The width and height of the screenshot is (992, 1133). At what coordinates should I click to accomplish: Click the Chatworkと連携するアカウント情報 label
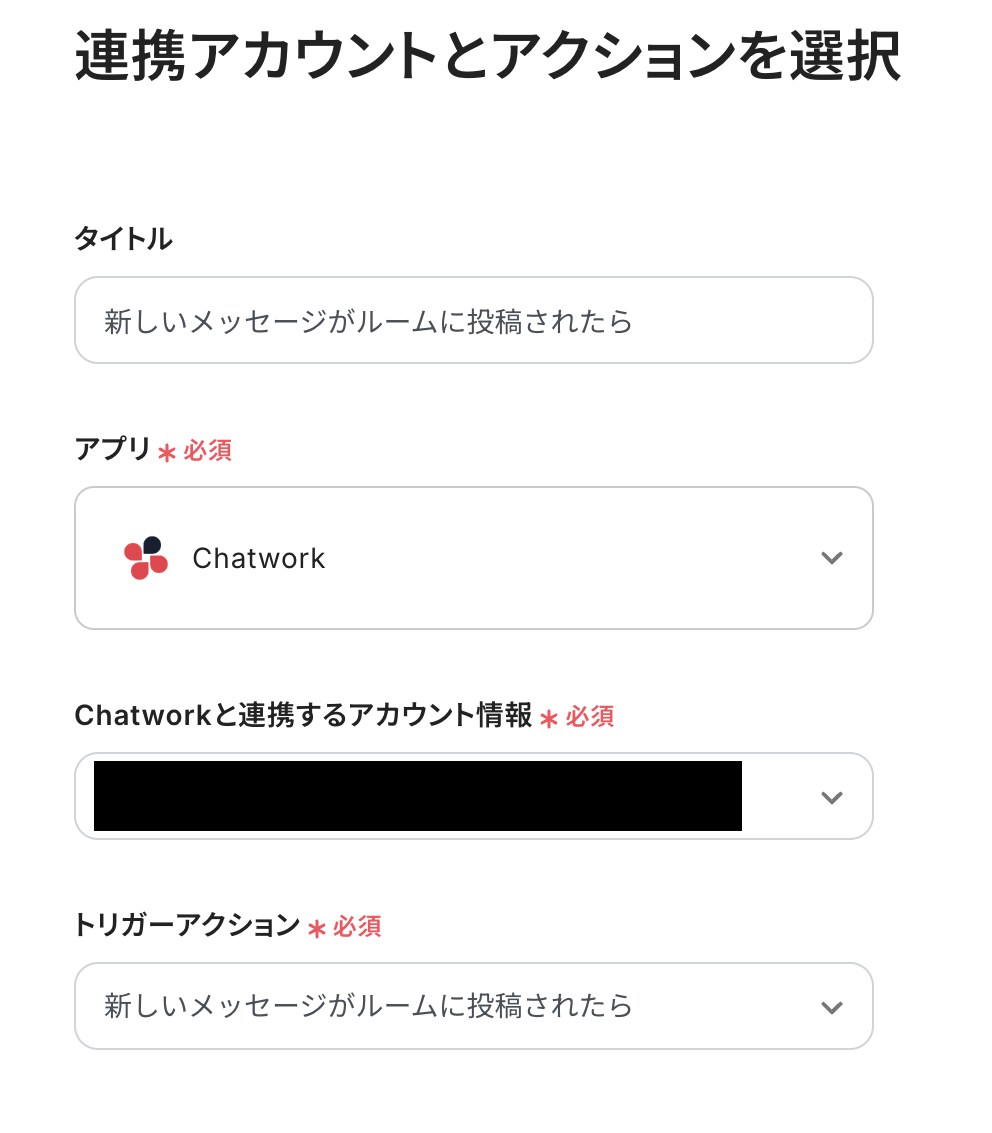[303, 716]
